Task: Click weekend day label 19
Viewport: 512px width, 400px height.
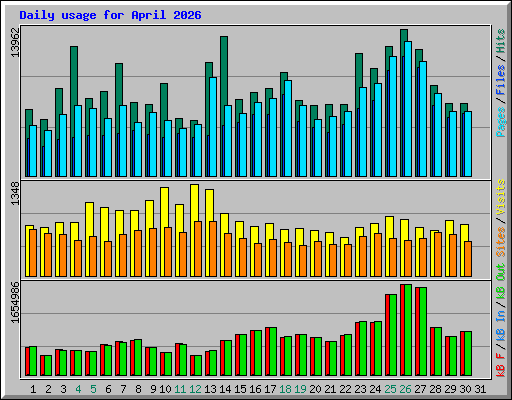Action: (x=300, y=389)
